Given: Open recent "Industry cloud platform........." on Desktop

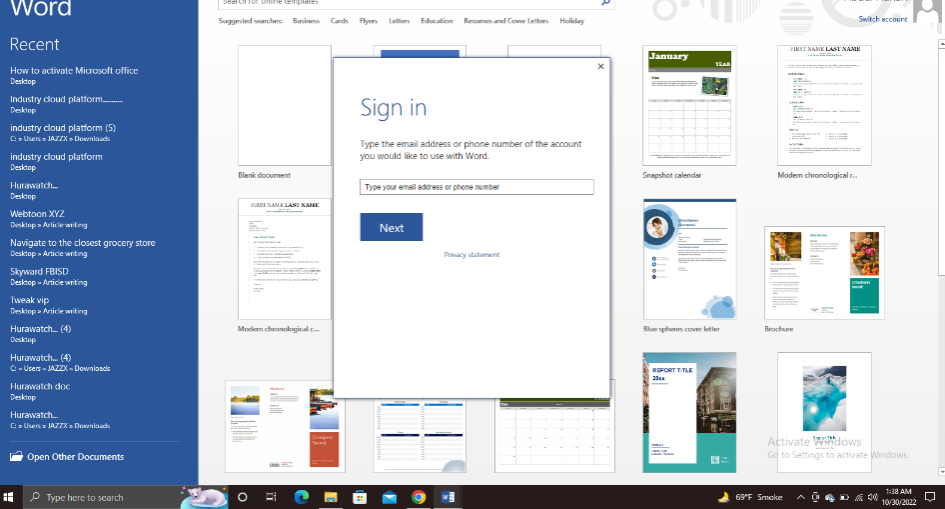Looking at the screenshot, I should (66, 104).
